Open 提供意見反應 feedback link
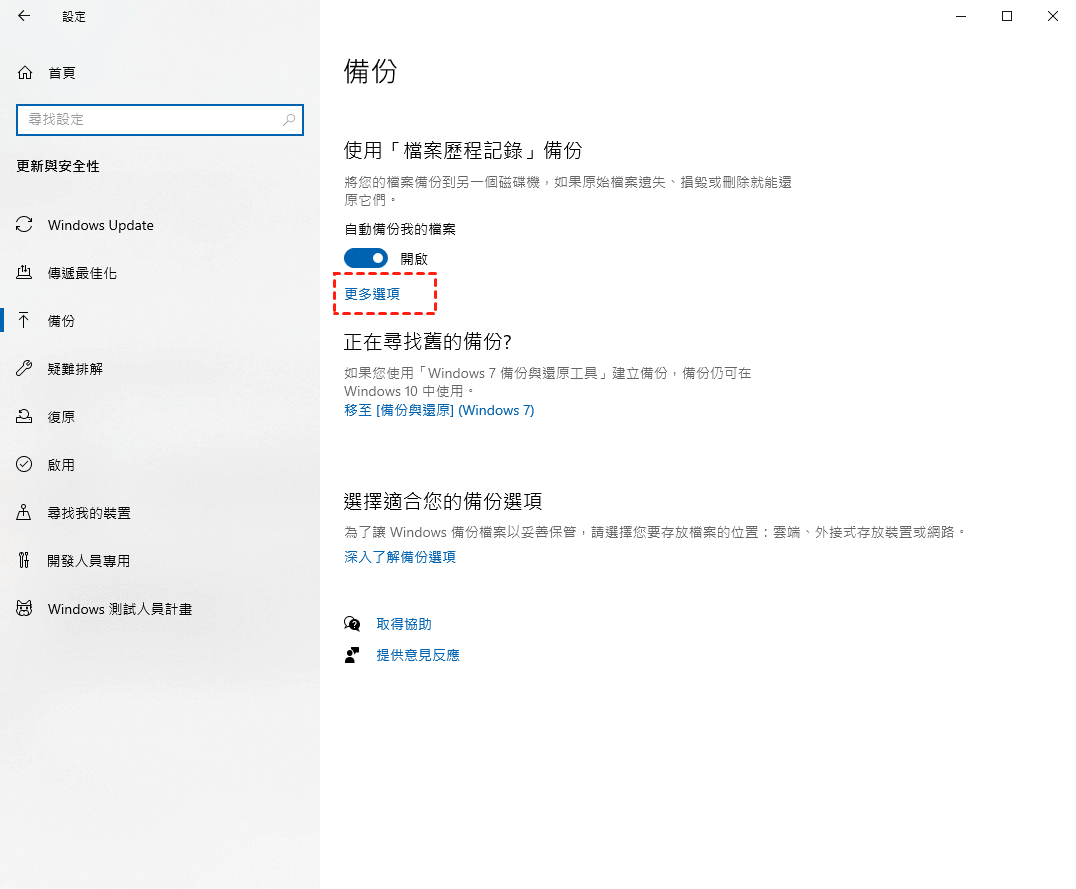Viewport: 1076px width, 889px height. click(x=418, y=655)
